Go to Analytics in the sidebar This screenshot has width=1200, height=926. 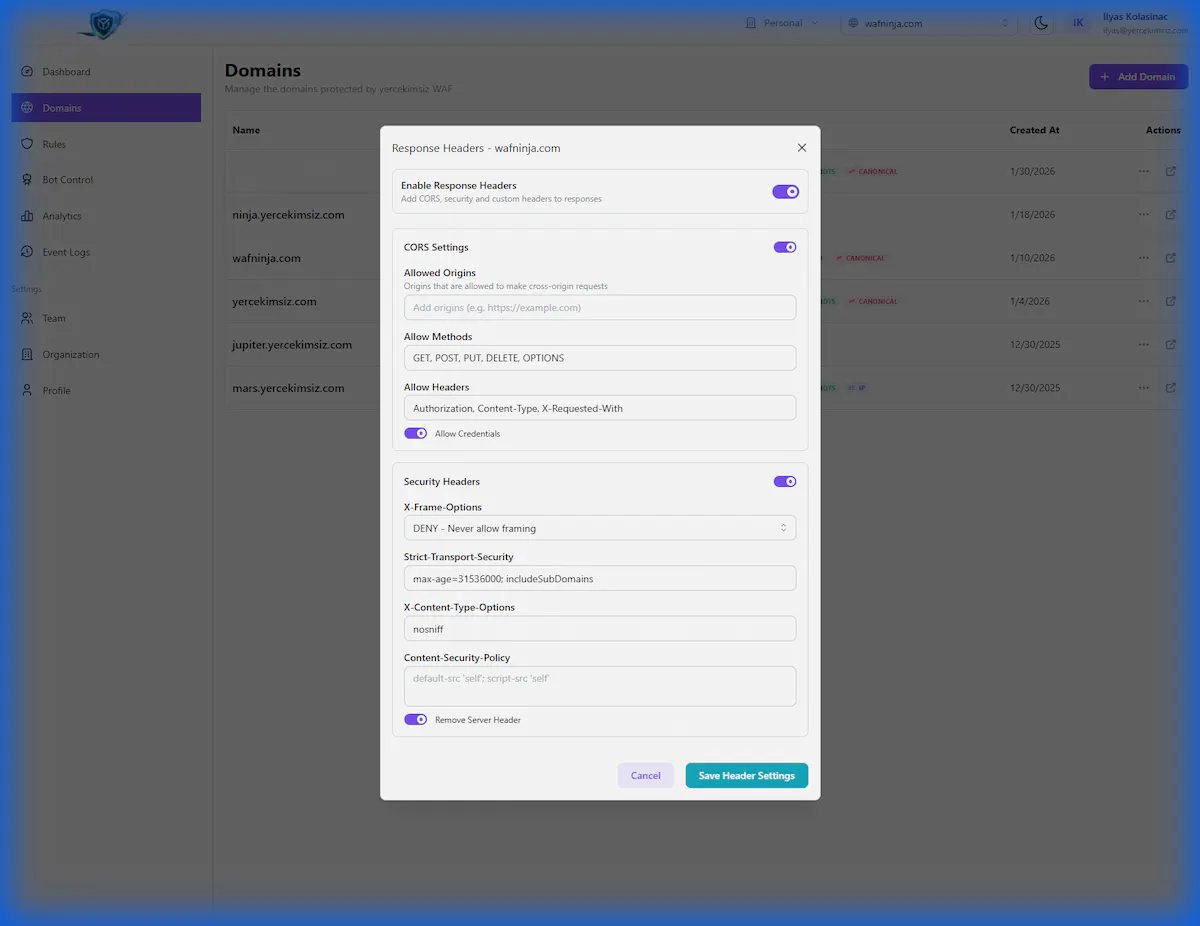tap(106, 216)
